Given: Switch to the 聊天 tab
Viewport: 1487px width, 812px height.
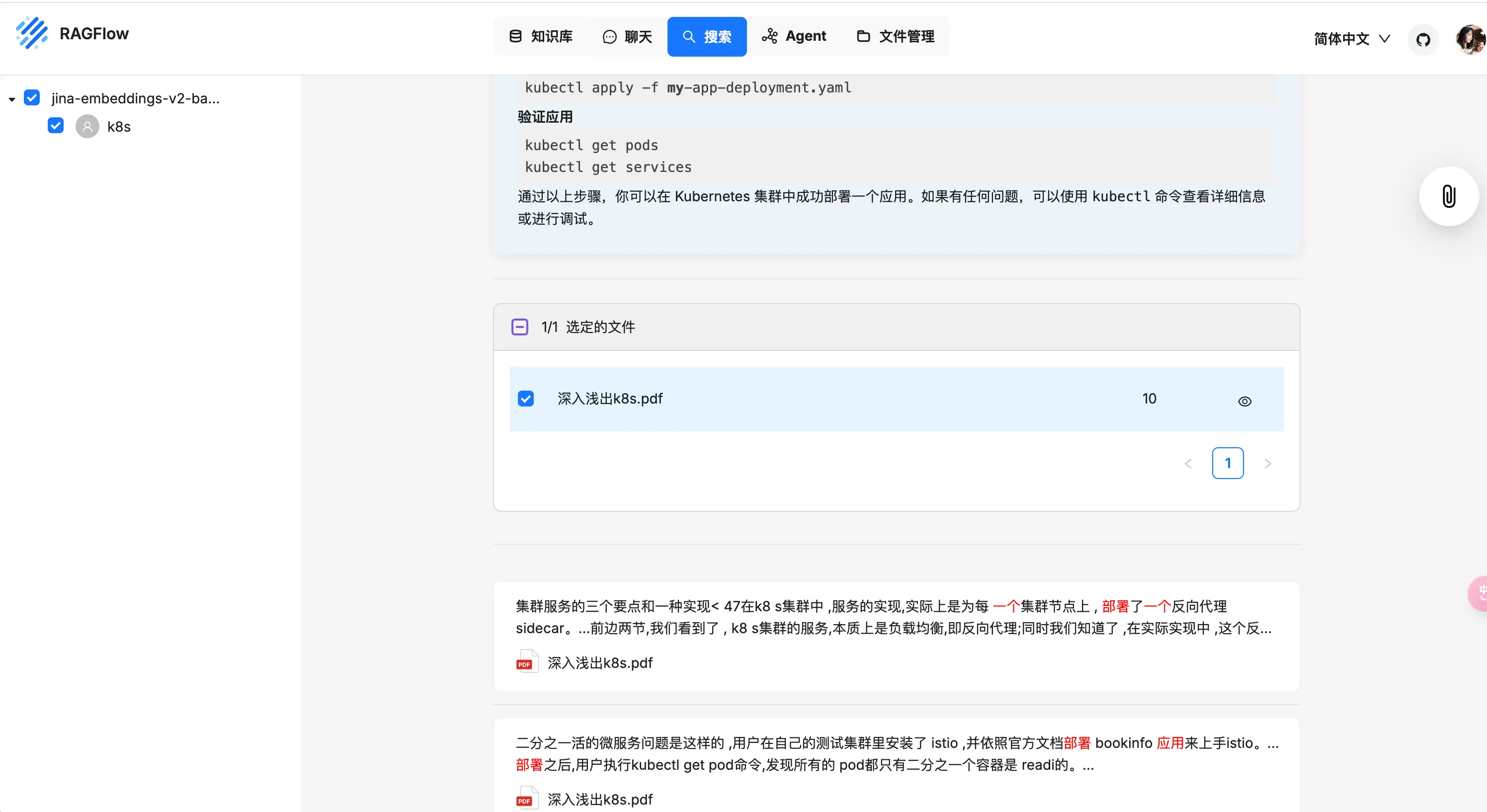Looking at the screenshot, I should (627, 36).
